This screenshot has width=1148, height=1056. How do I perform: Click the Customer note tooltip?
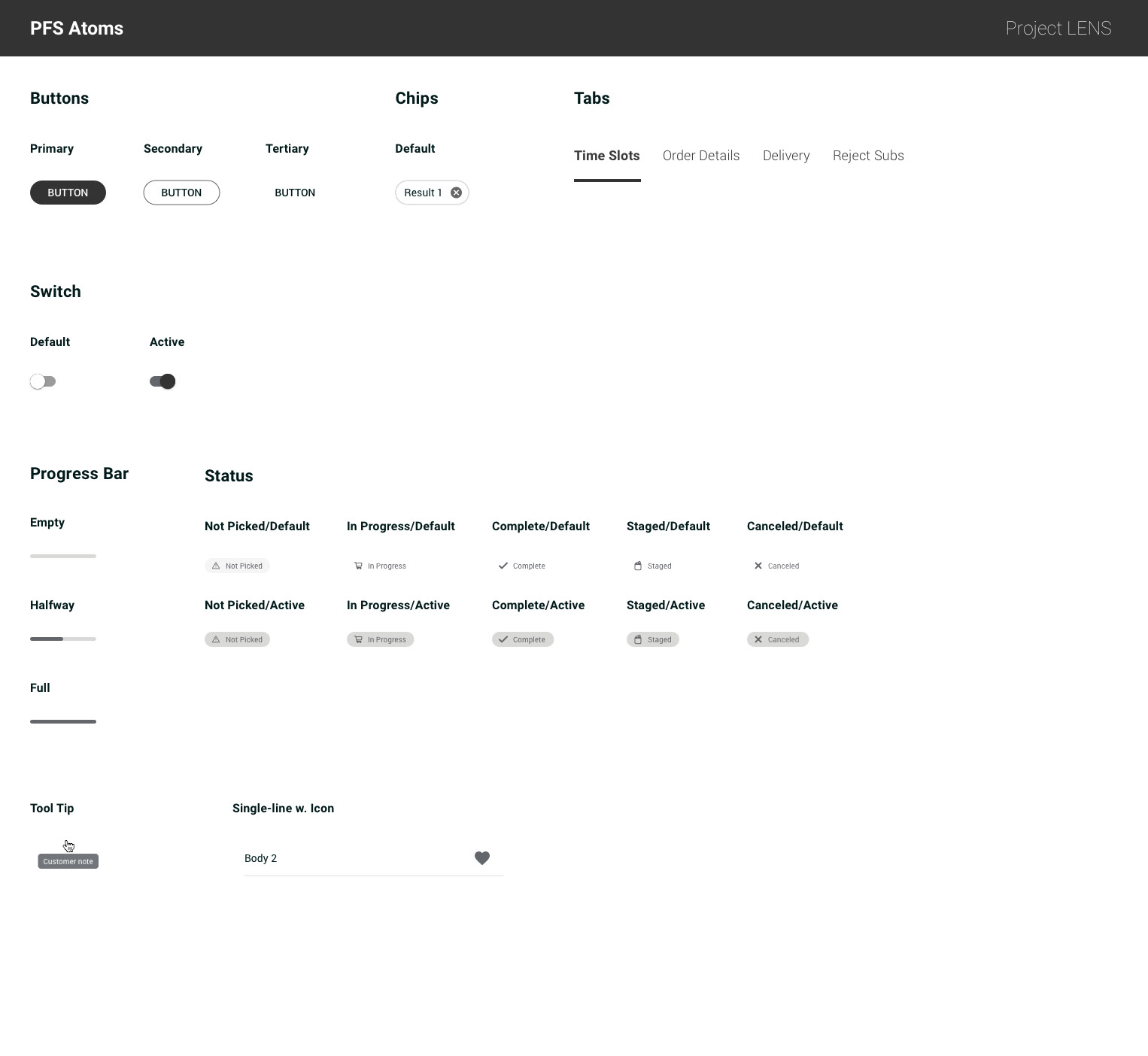pyautogui.click(x=68, y=861)
